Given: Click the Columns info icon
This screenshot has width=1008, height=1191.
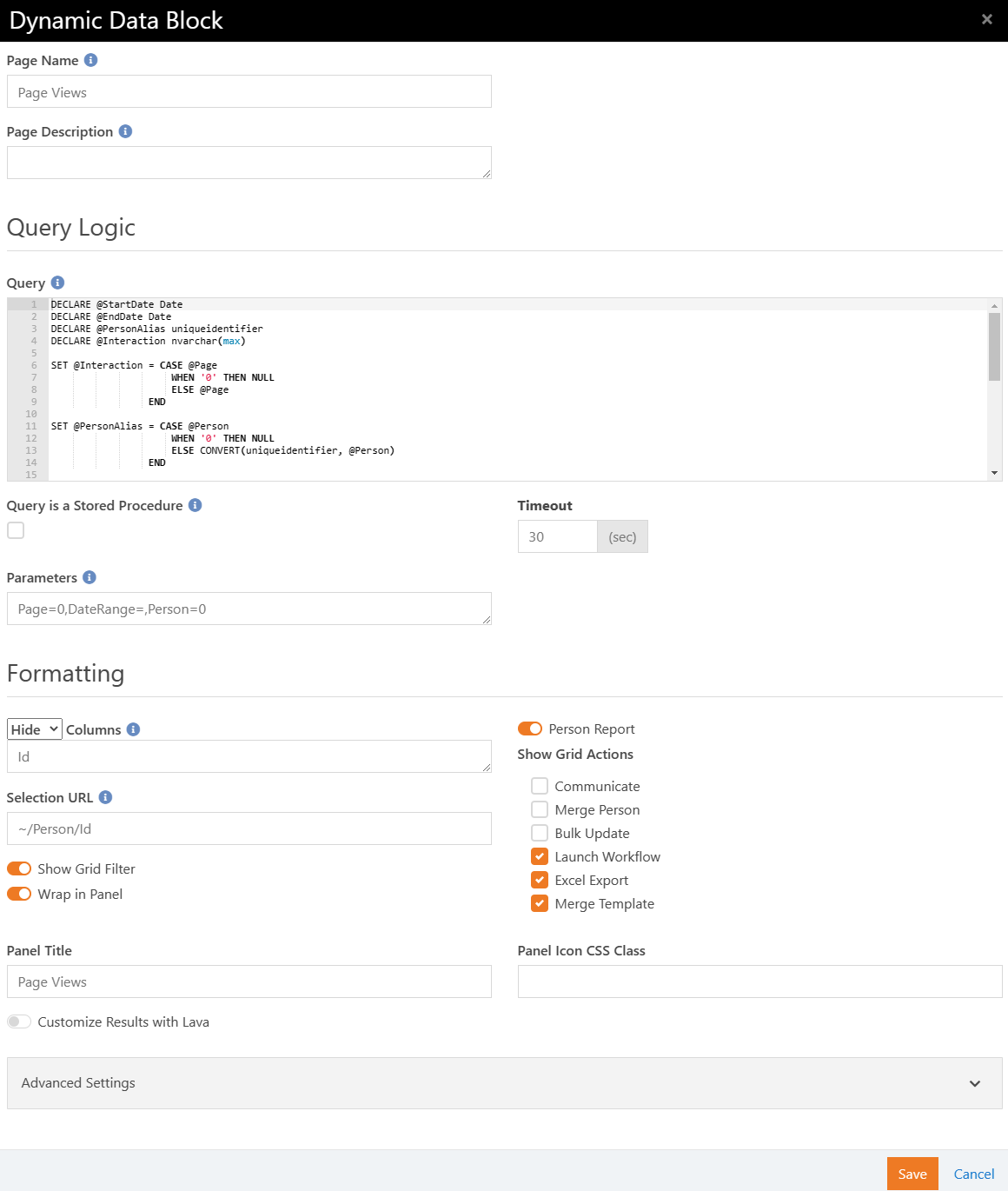Looking at the screenshot, I should [133, 729].
